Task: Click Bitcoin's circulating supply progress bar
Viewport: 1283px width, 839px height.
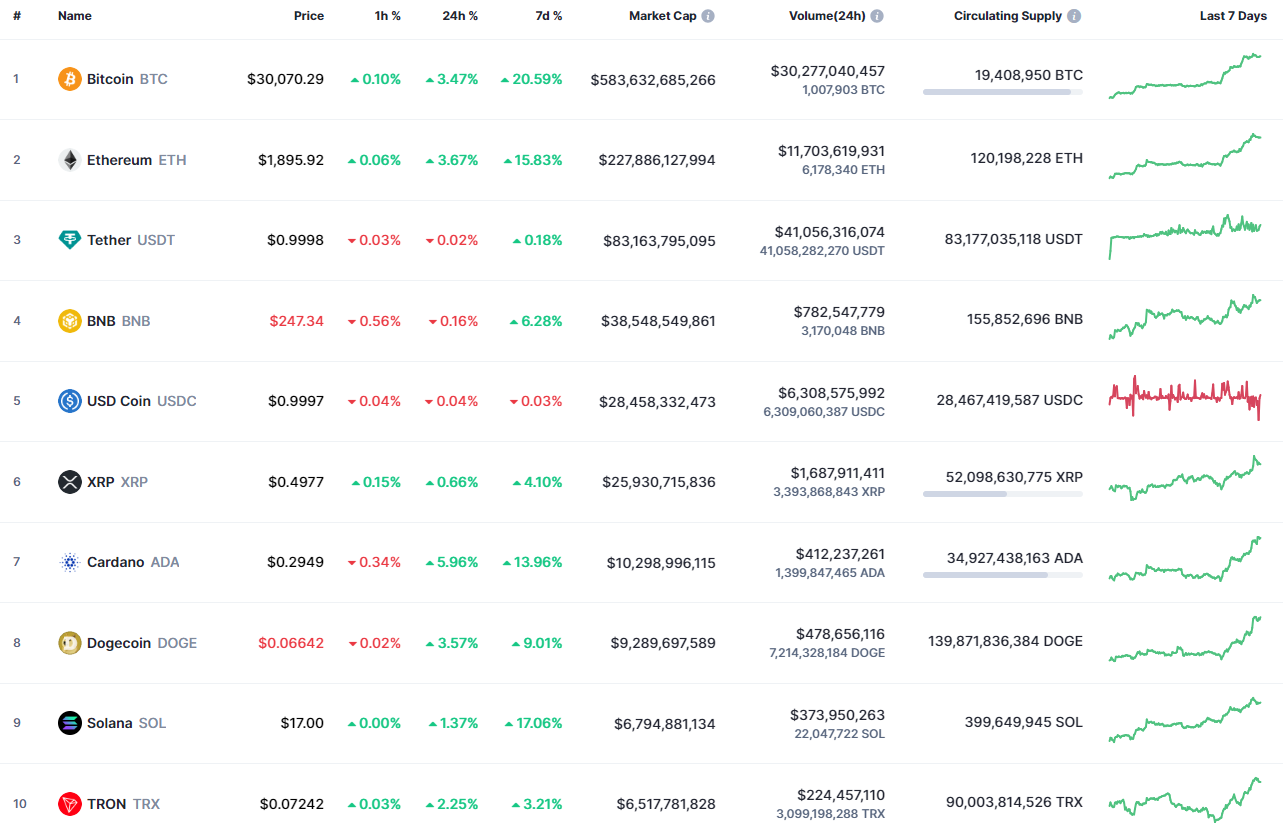Action: coord(1001,92)
